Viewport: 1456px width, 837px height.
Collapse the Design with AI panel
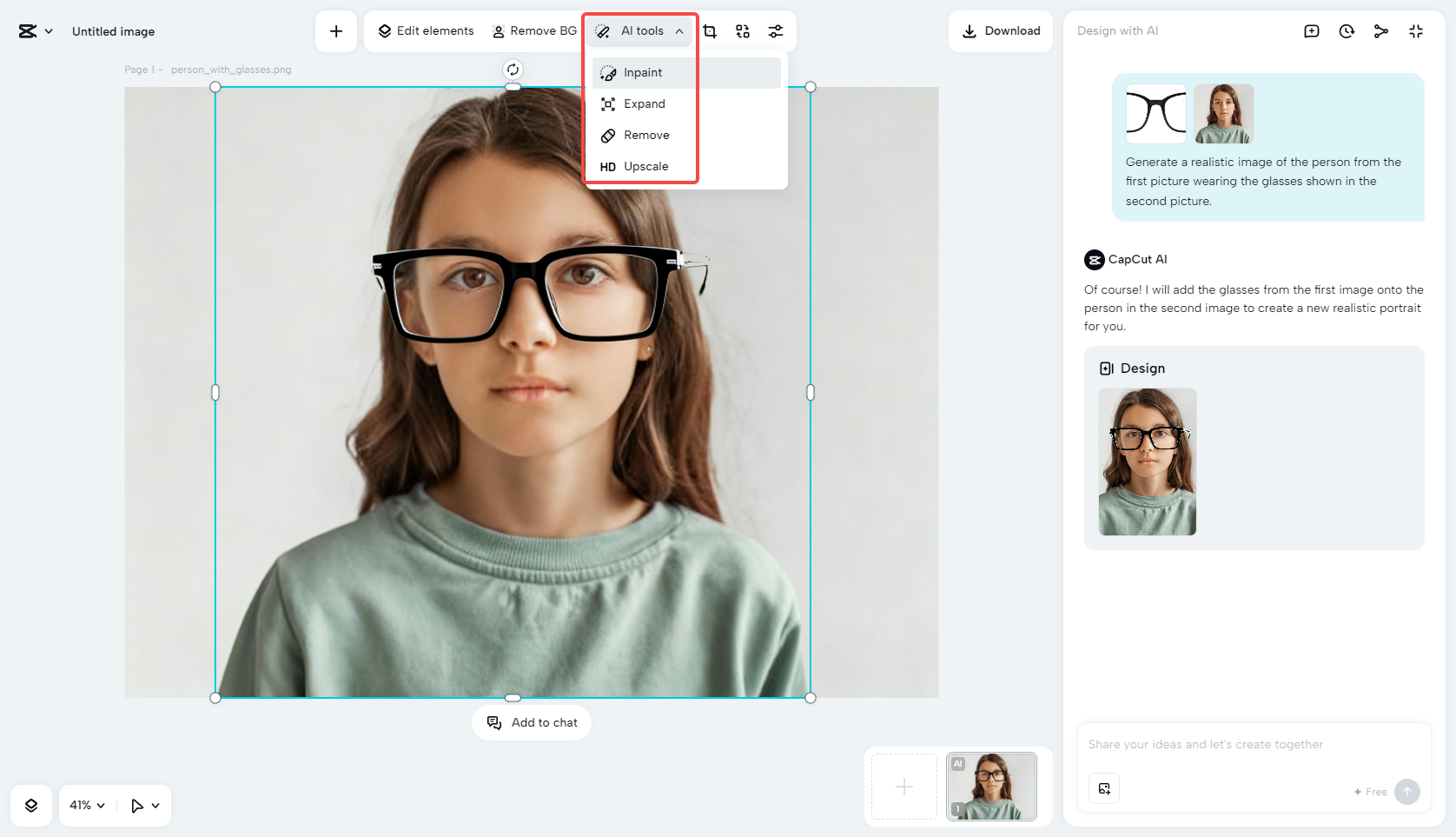(1416, 31)
